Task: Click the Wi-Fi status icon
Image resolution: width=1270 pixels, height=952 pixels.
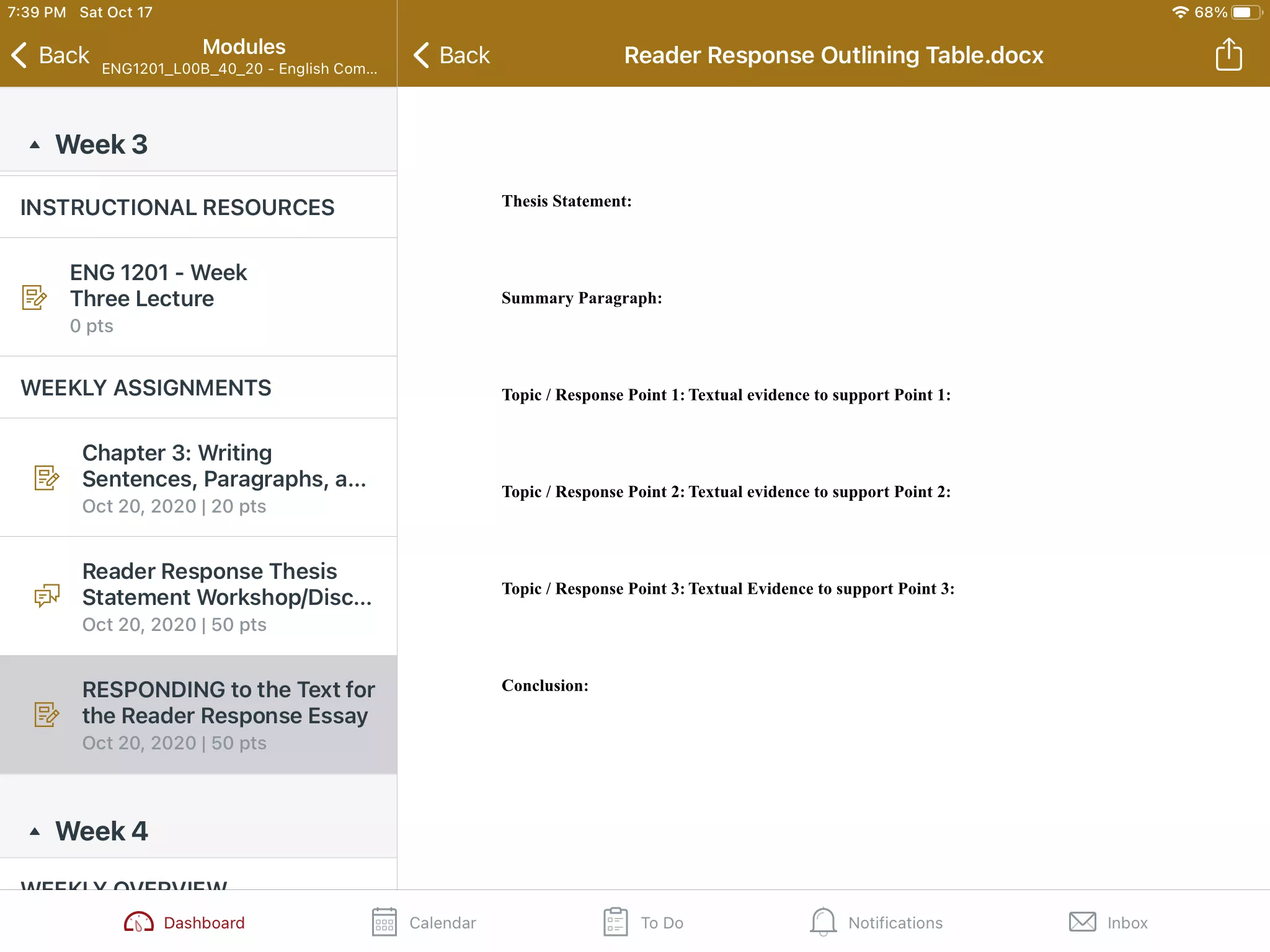Action: pos(1180,12)
